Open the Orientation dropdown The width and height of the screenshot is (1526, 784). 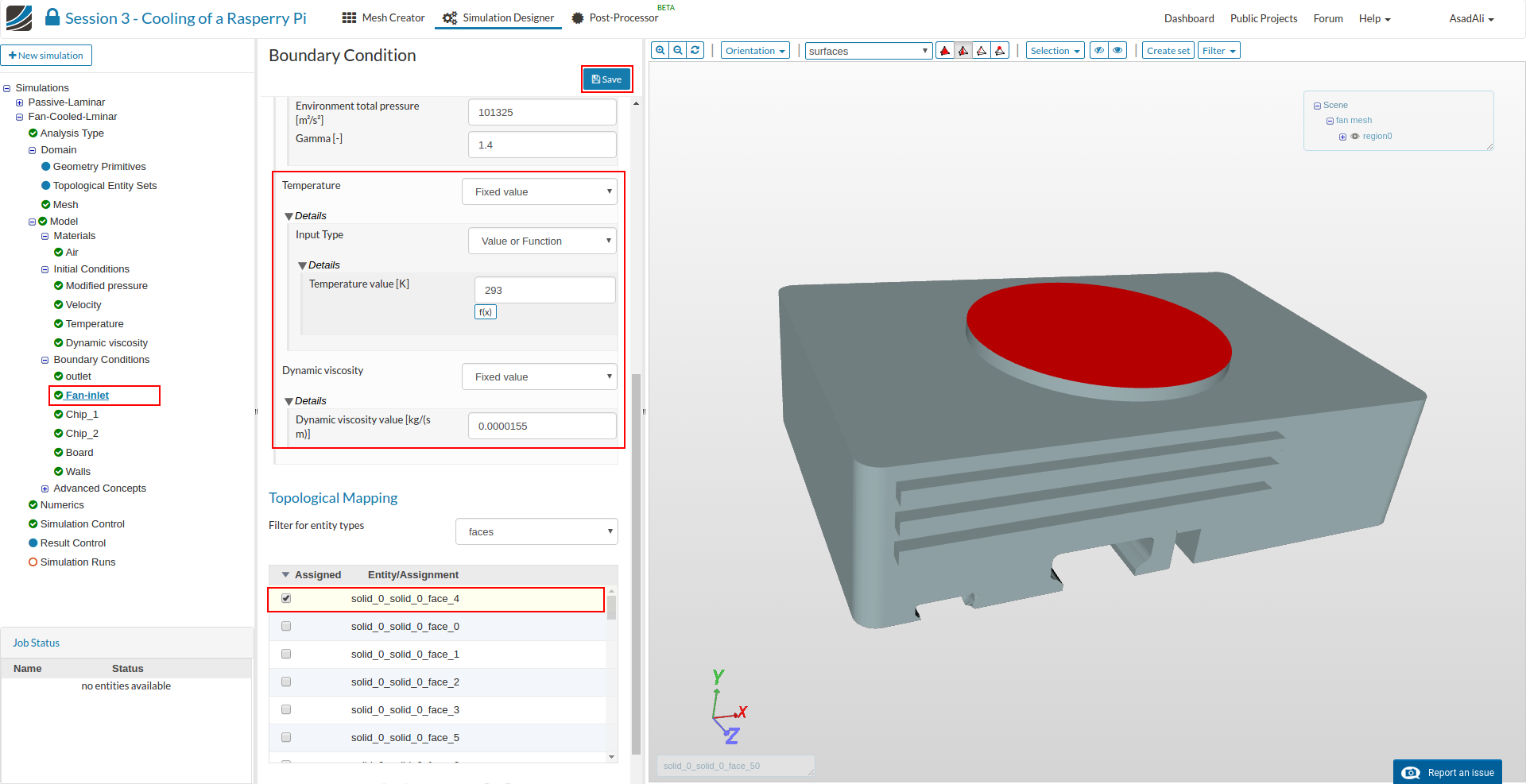[x=755, y=51]
